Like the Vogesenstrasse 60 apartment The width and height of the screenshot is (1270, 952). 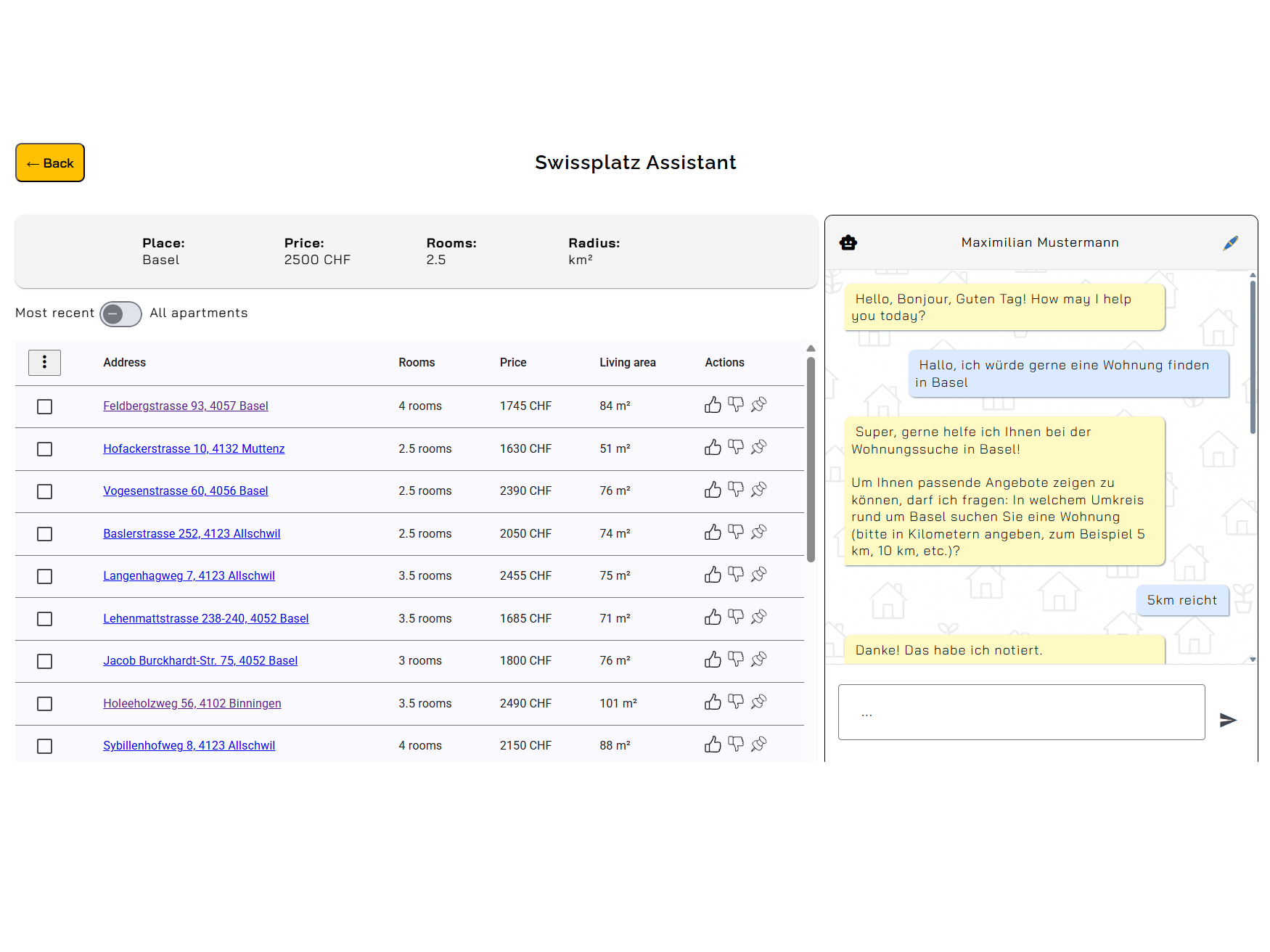(x=713, y=490)
